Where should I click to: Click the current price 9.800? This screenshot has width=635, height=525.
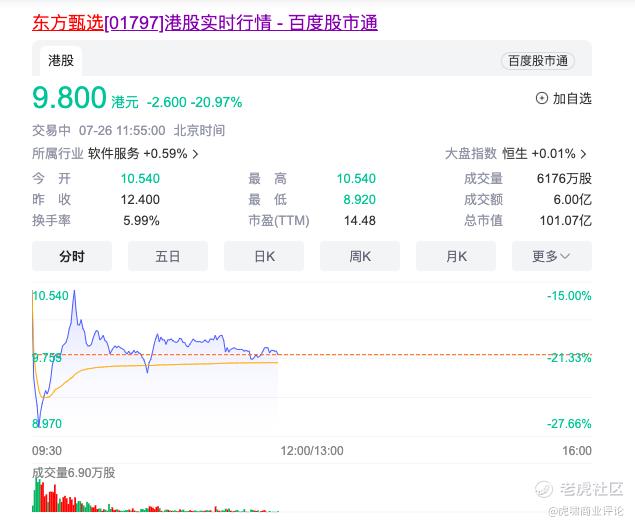(x=69, y=98)
